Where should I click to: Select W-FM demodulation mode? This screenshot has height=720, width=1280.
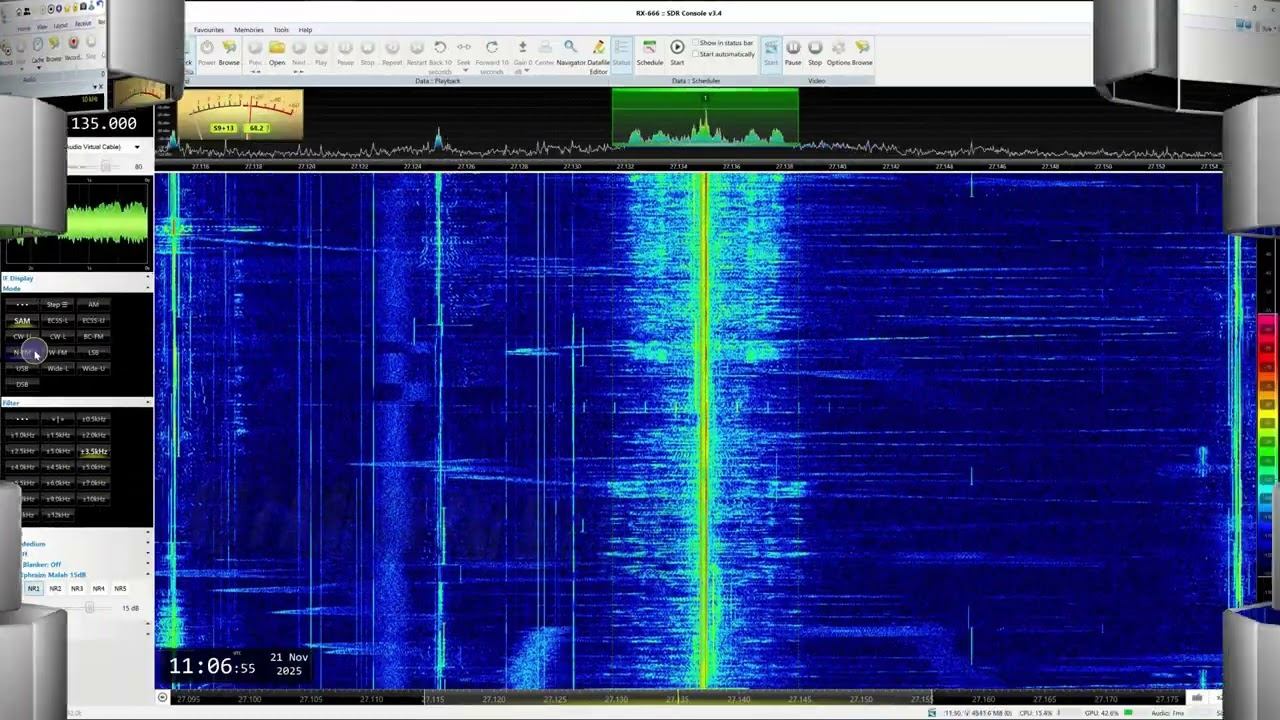[58, 353]
